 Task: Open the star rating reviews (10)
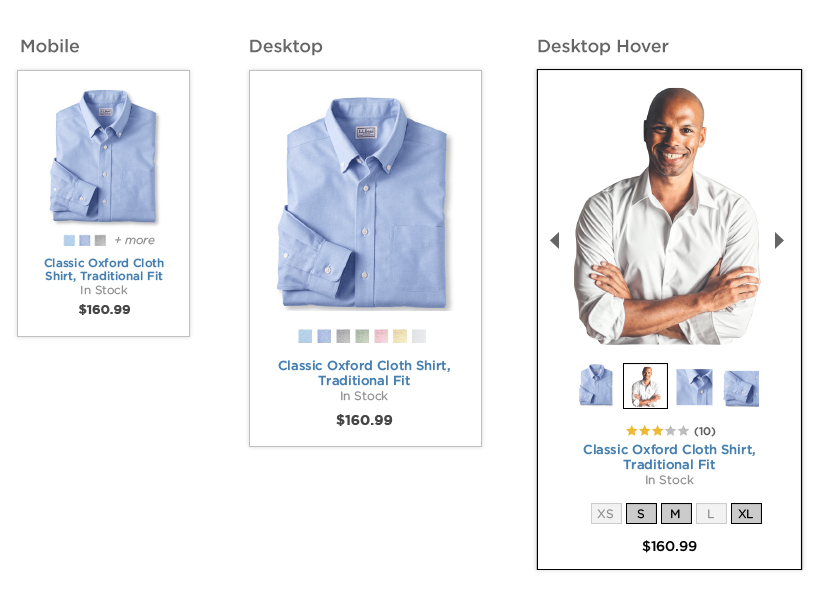[670, 431]
